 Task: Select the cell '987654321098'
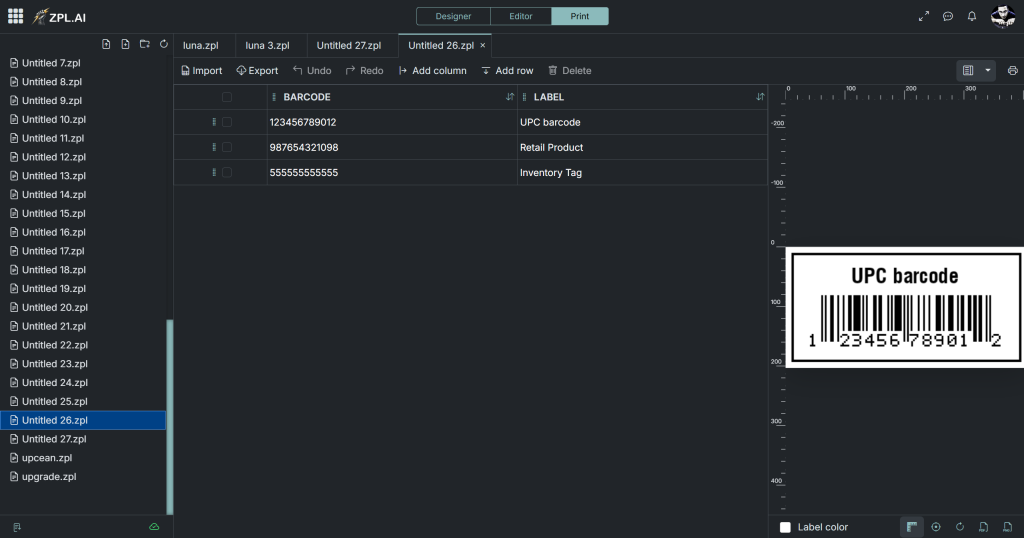pyautogui.click(x=392, y=148)
